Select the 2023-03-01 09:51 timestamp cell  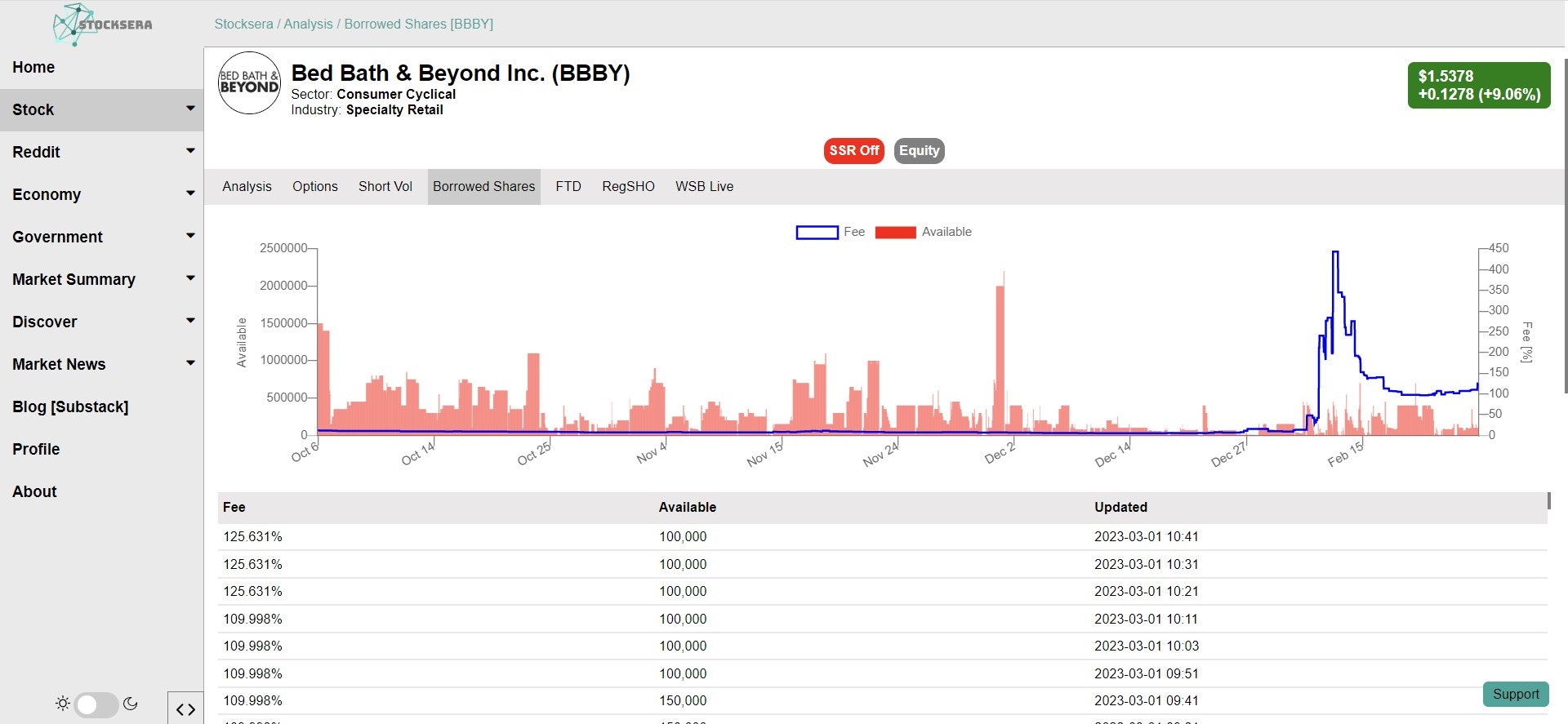tap(1147, 673)
